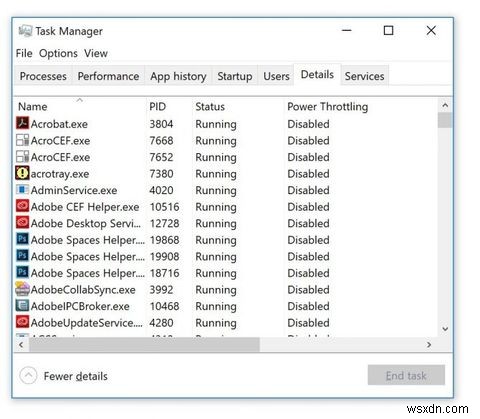Click the Task Manager title bar icon
Image resolution: width=480 pixels, height=419 pixels.
25,31
